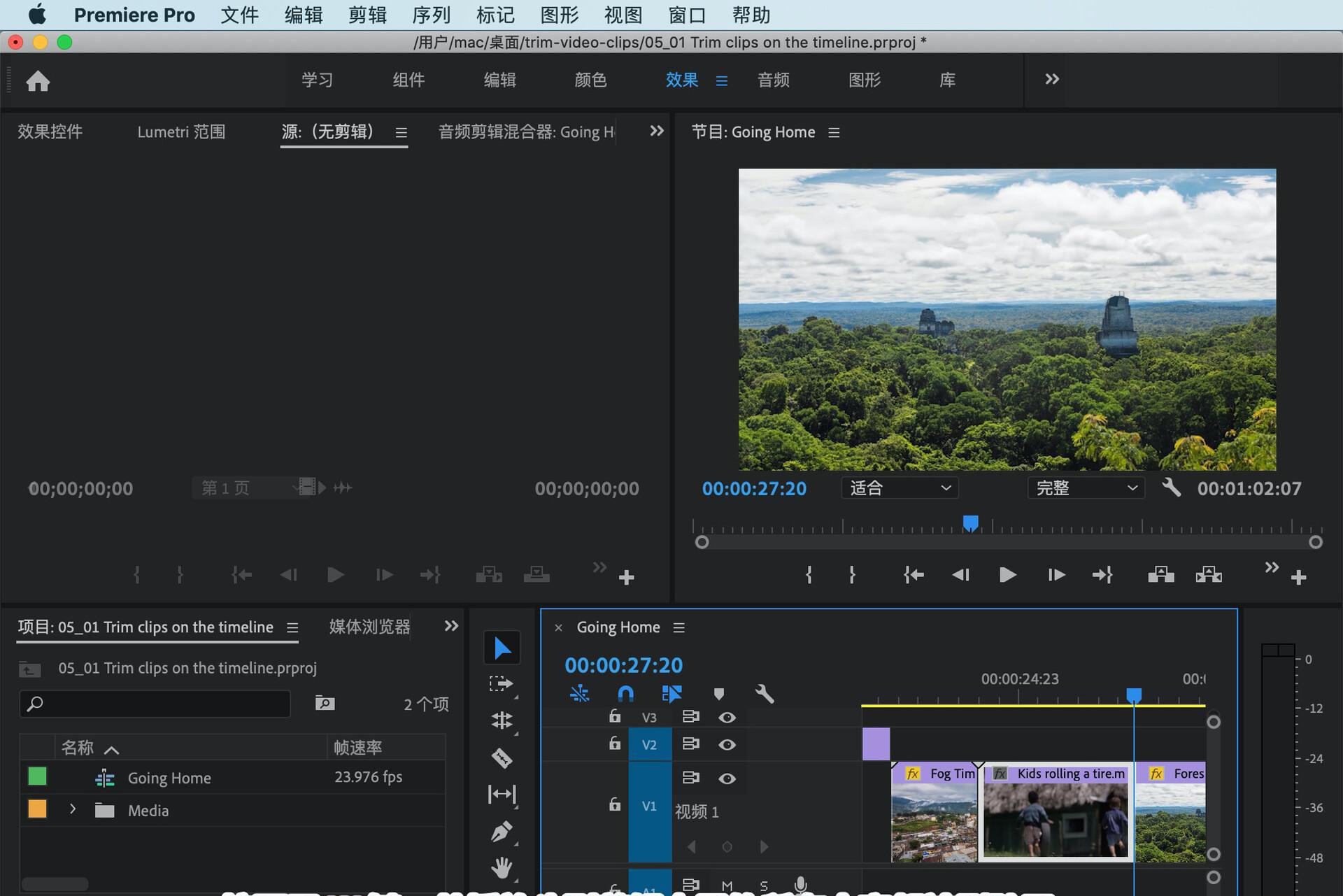Add a marker in the timeline

point(718,694)
